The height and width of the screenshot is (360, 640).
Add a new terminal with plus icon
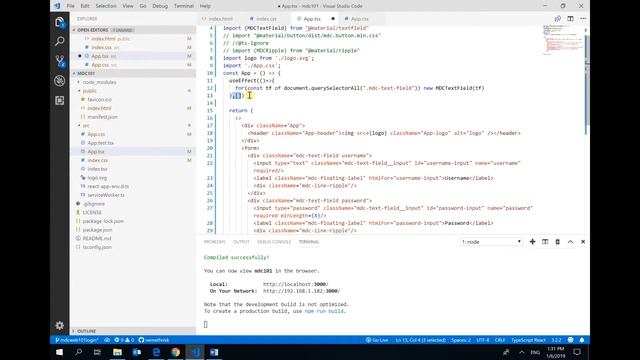[x=532, y=242]
